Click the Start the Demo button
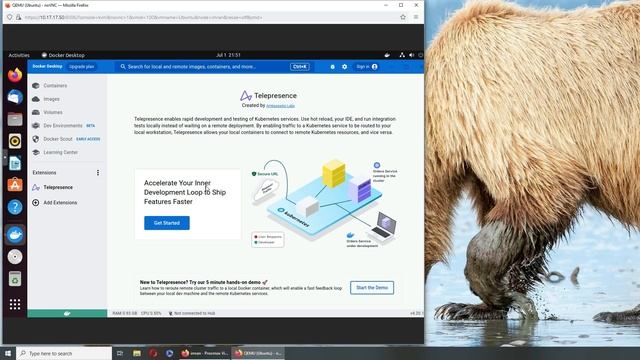The height and width of the screenshot is (360, 640). pyautogui.click(x=372, y=287)
